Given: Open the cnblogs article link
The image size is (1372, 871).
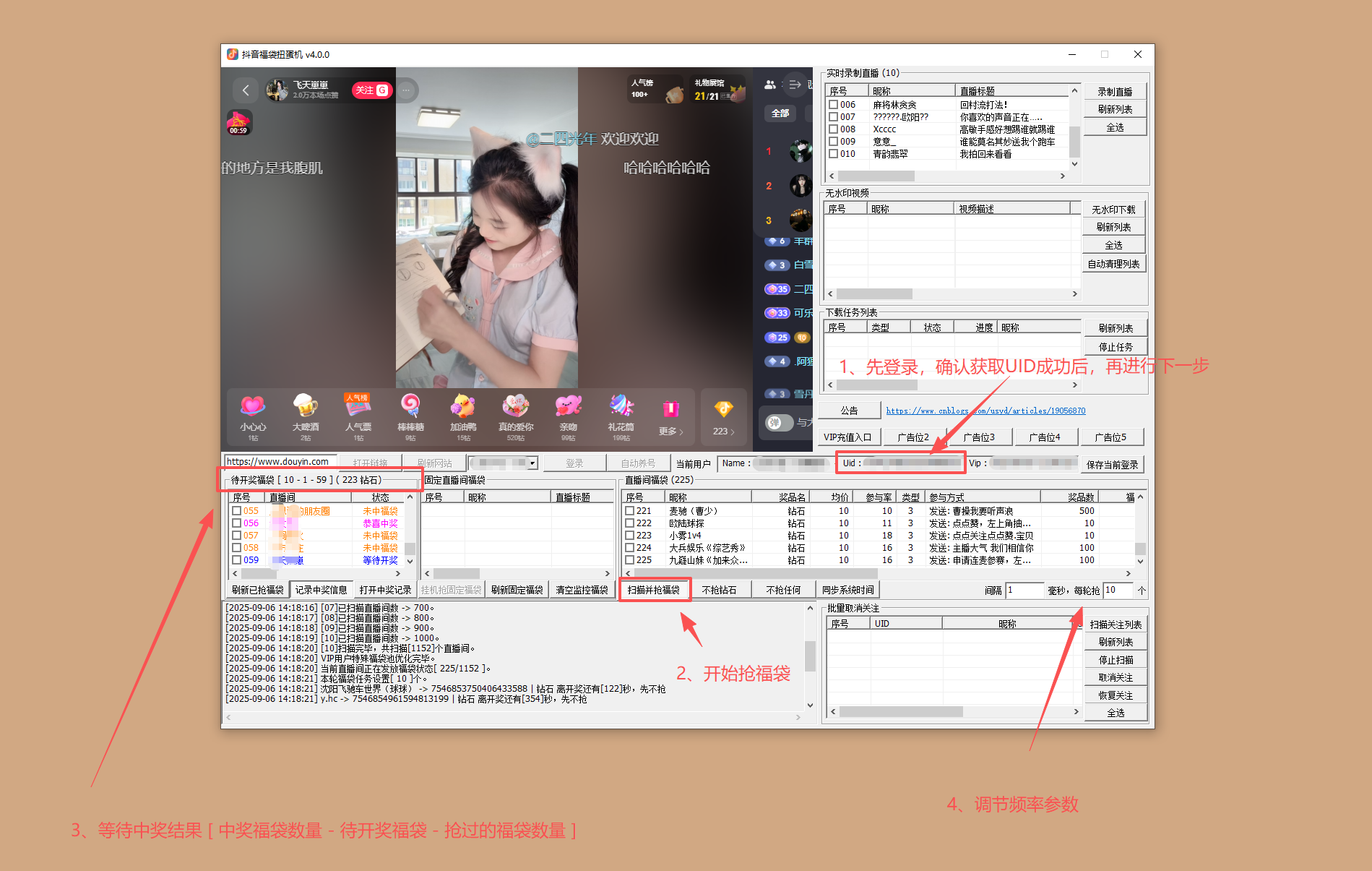Looking at the screenshot, I should 985,410.
